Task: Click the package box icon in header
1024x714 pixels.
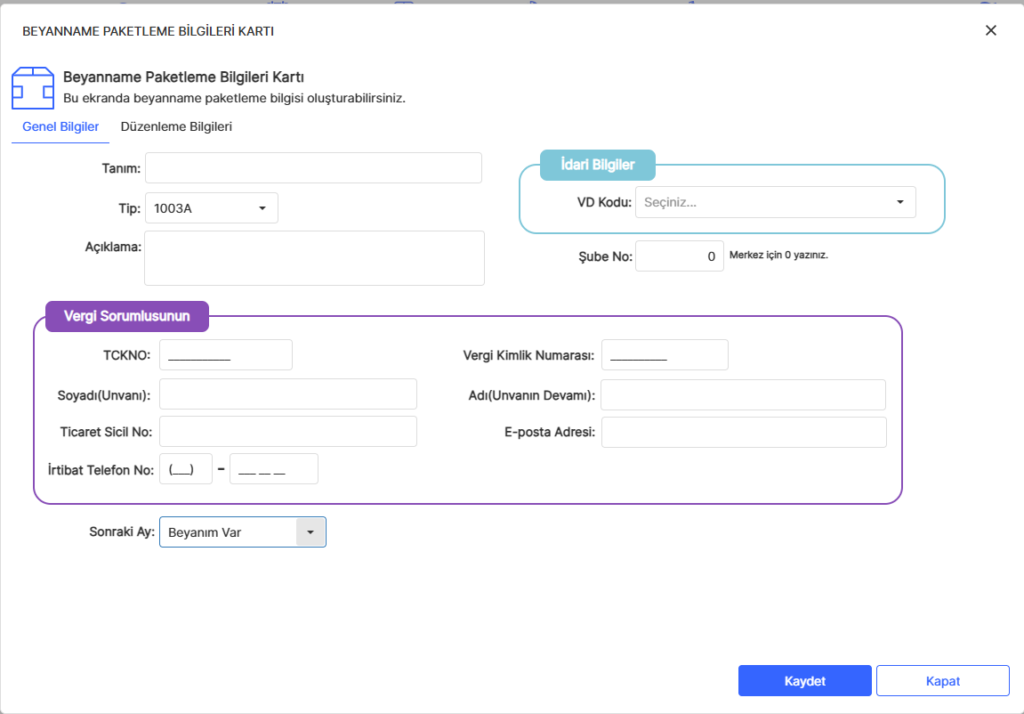Action: tap(32, 87)
